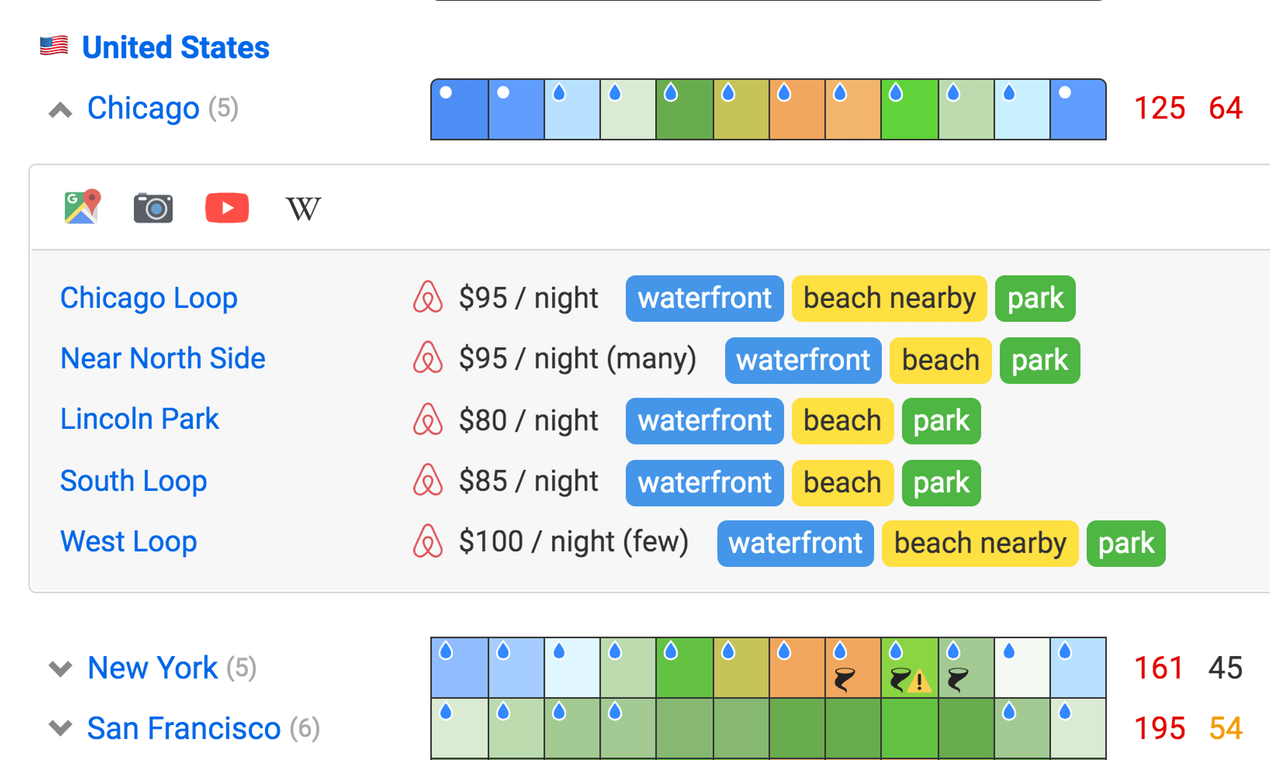The width and height of the screenshot is (1270, 760).
Task: Open the Wikipedia icon for Chicago
Action: (x=303, y=208)
